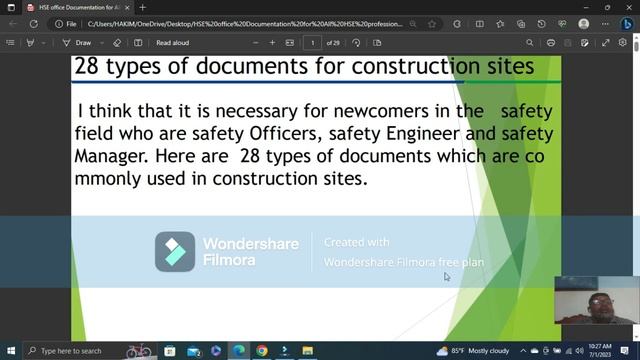
Task: Open the Bing sidebar button
Action: (627, 24)
